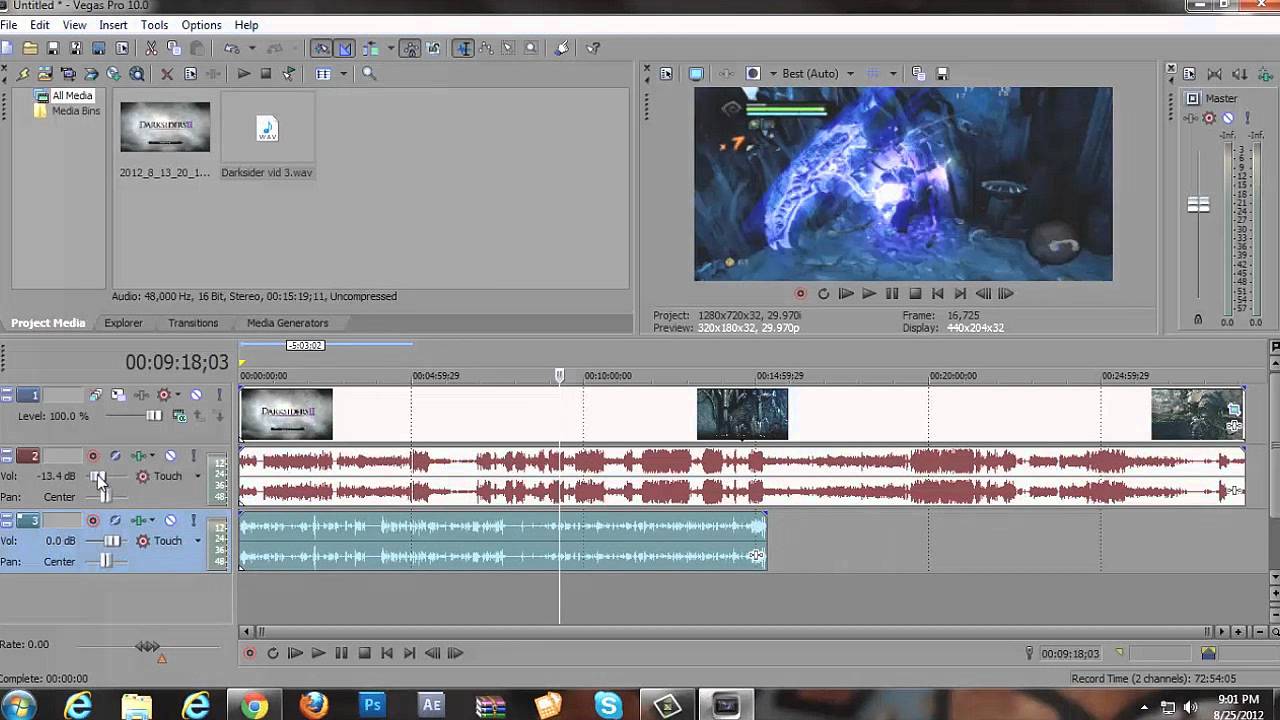Arm audio track 3 for record
1280x720 pixels.
tap(93, 520)
